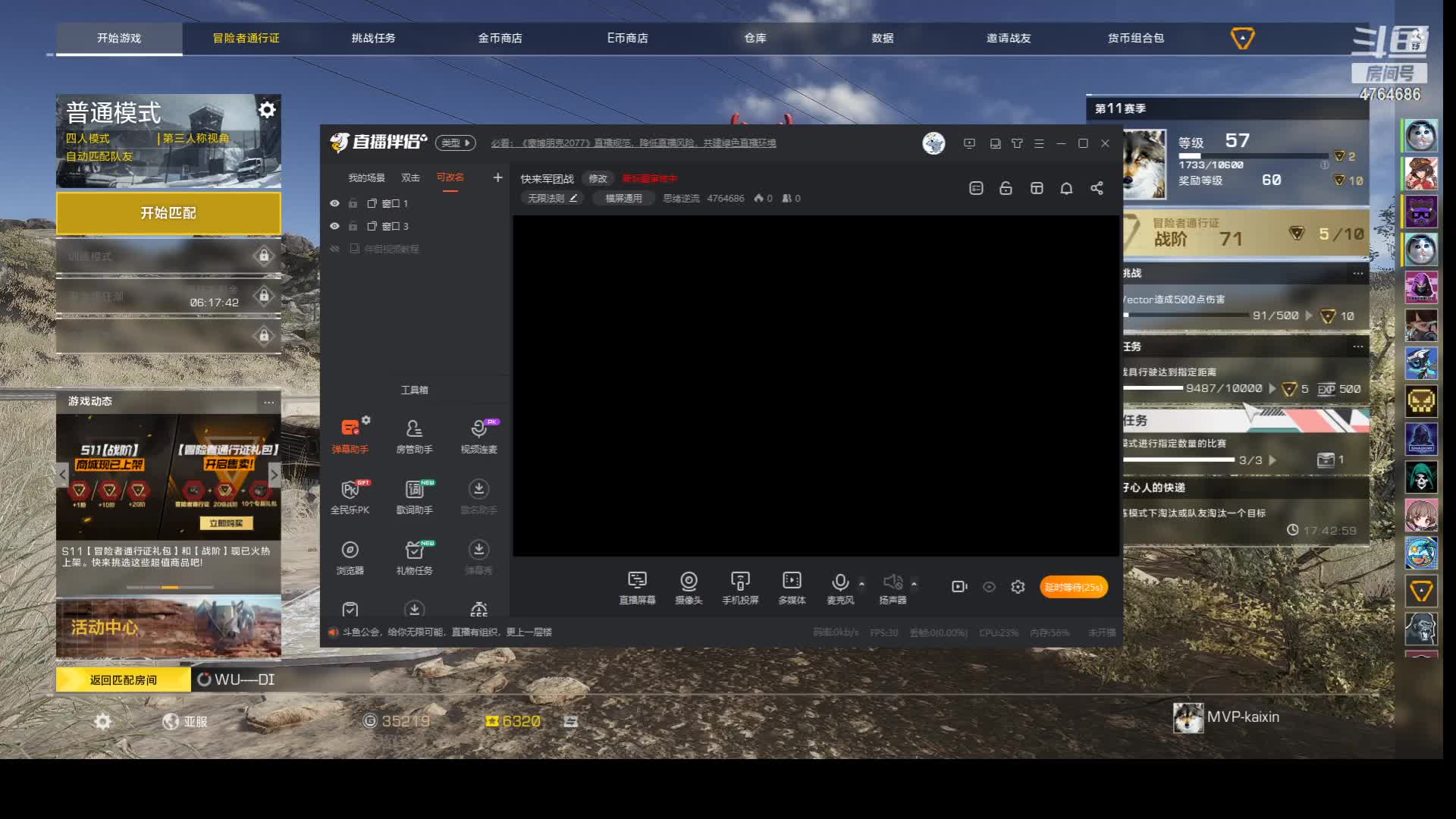
Task: Click 返回匹配房间 button
Action: click(123, 679)
